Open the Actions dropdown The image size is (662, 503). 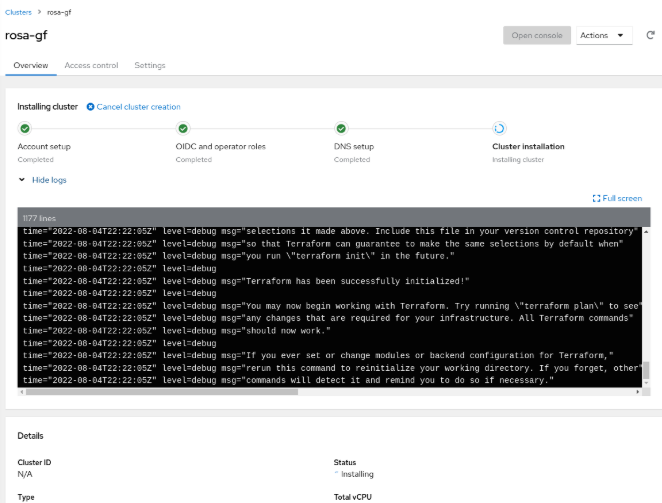coord(604,35)
